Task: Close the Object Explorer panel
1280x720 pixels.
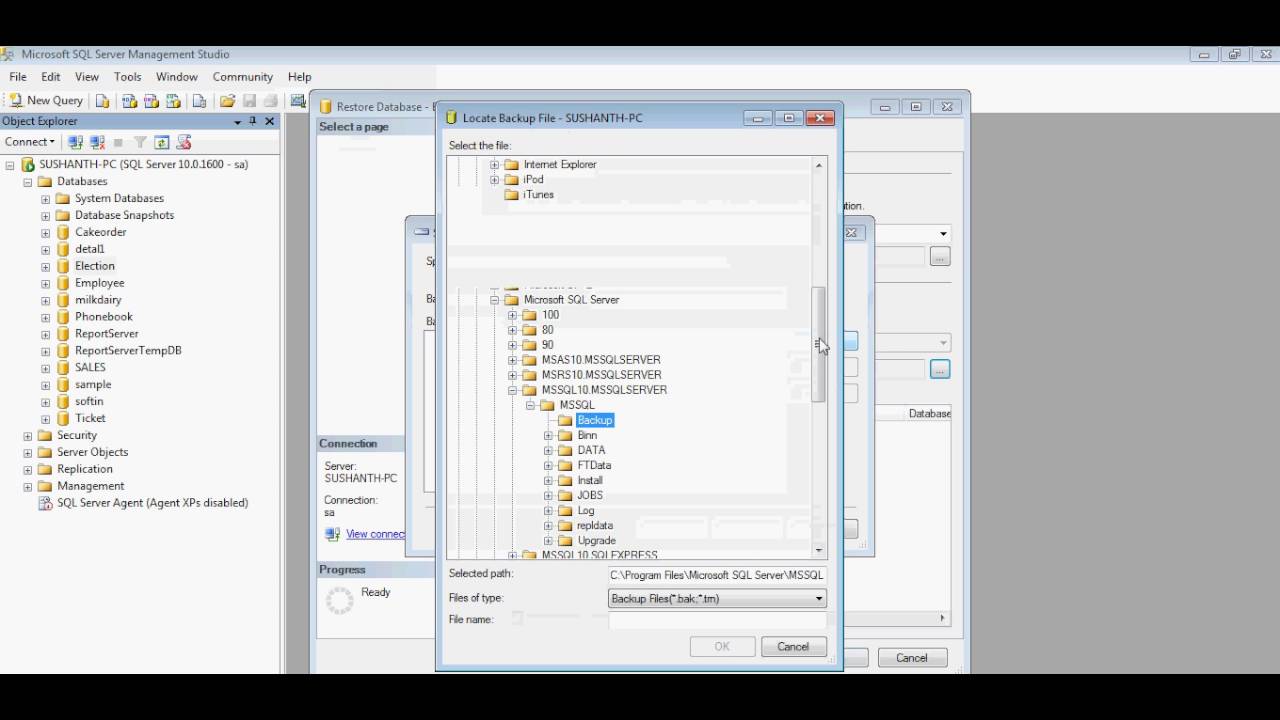Action: pyautogui.click(x=269, y=121)
